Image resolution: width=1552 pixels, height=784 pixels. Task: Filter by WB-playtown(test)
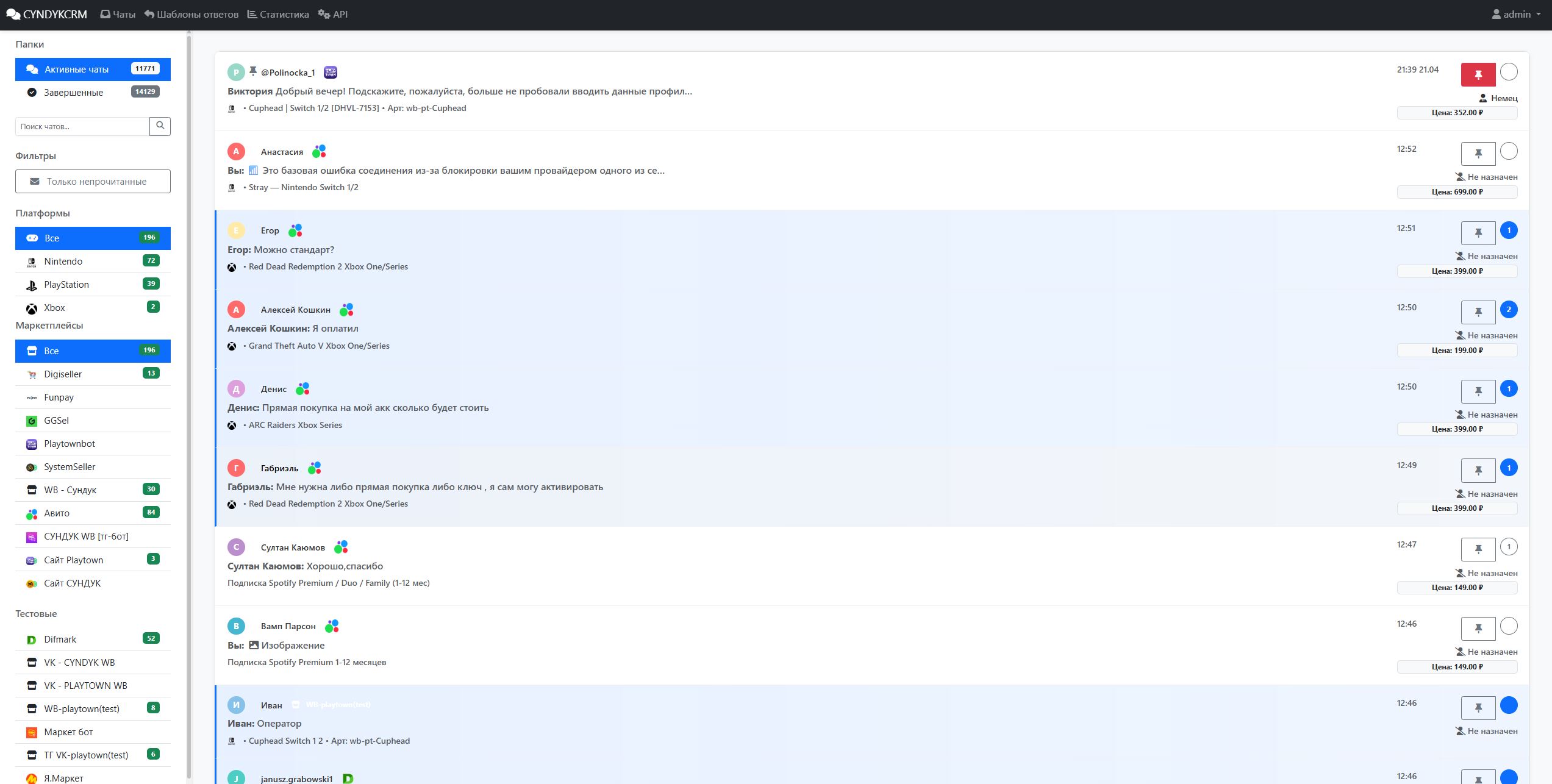point(93,708)
